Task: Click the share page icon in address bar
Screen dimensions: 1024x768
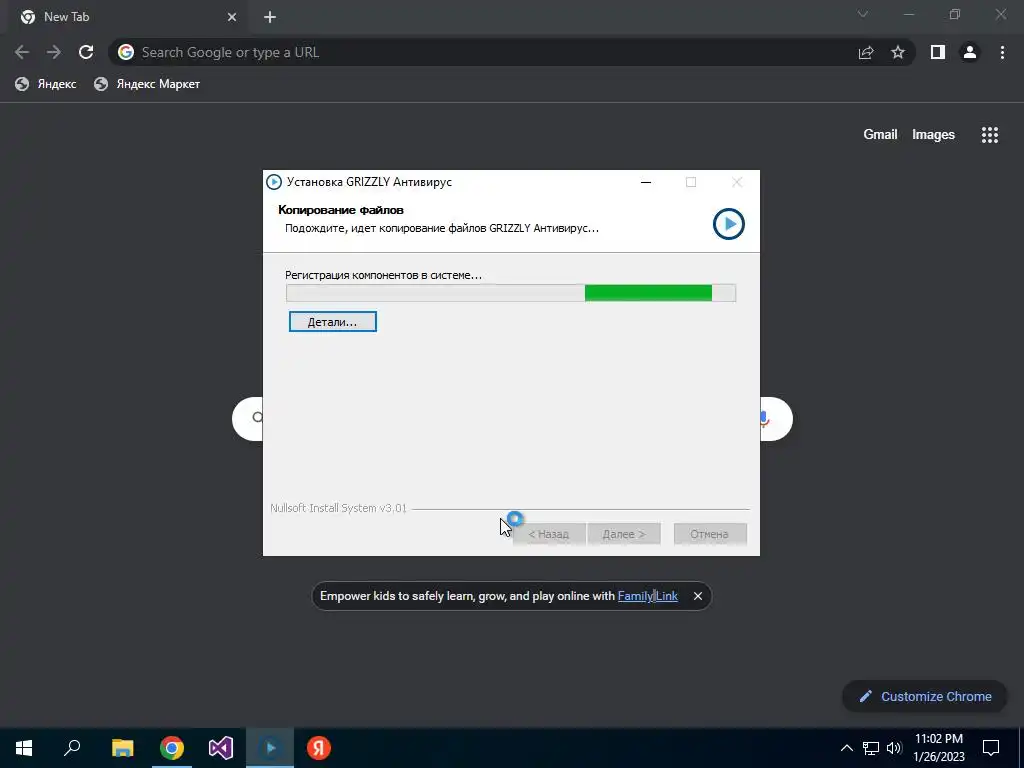Action: (x=866, y=52)
